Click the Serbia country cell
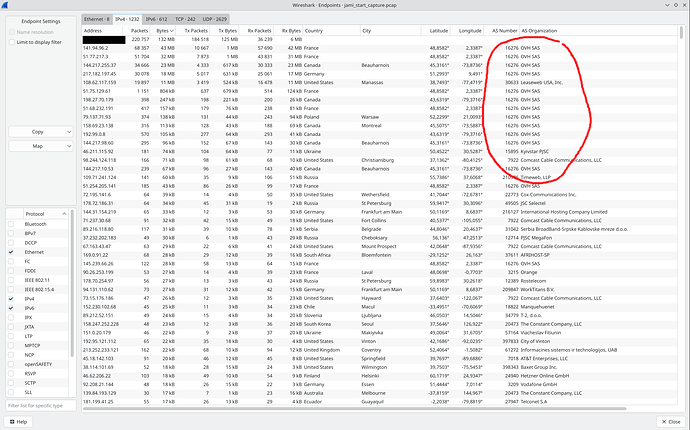 [x=311, y=229]
